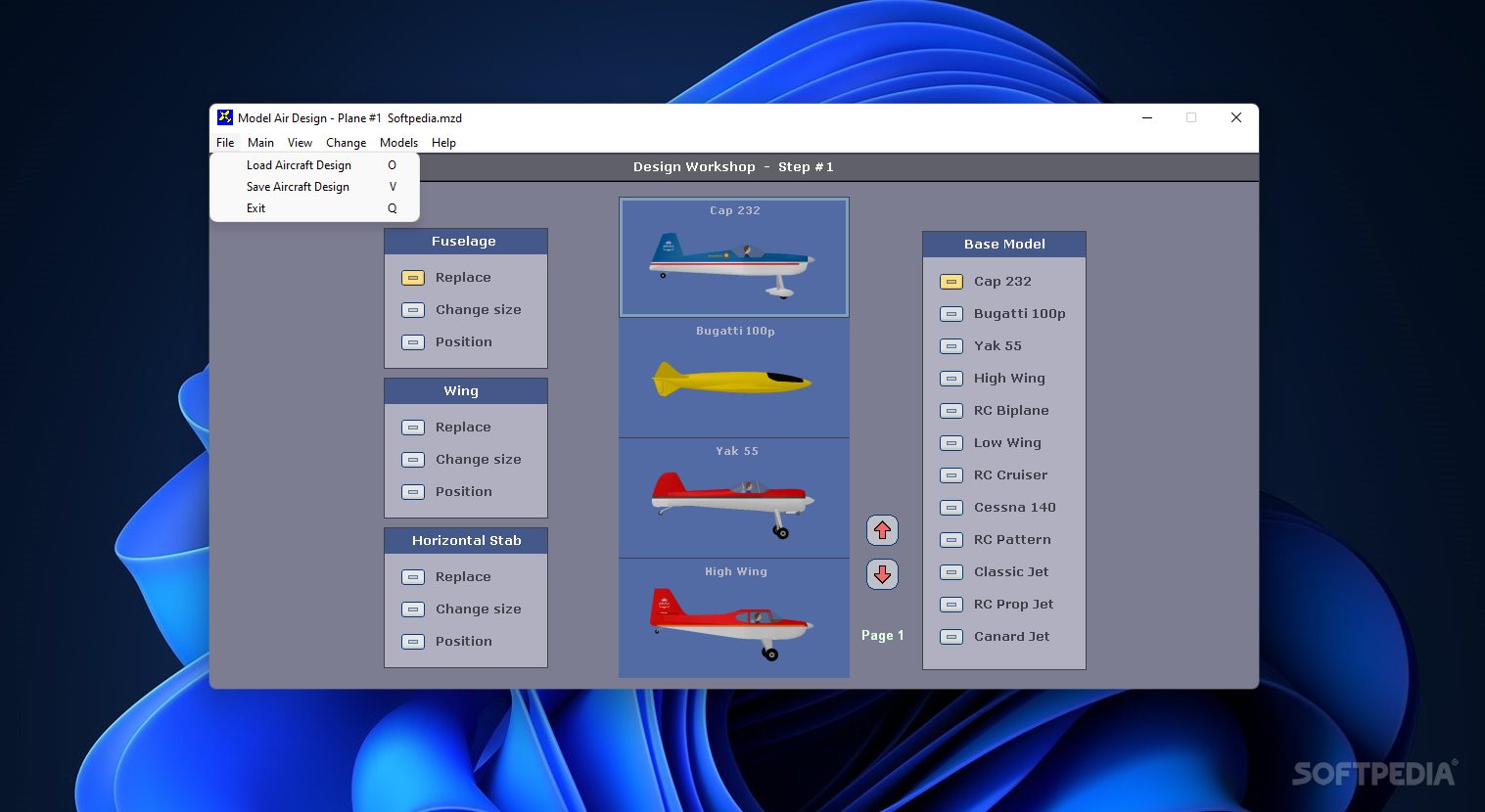This screenshot has width=1485, height=812.
Task: Select the Bugatti 100p airplane thumbnail
Action: 734,378
